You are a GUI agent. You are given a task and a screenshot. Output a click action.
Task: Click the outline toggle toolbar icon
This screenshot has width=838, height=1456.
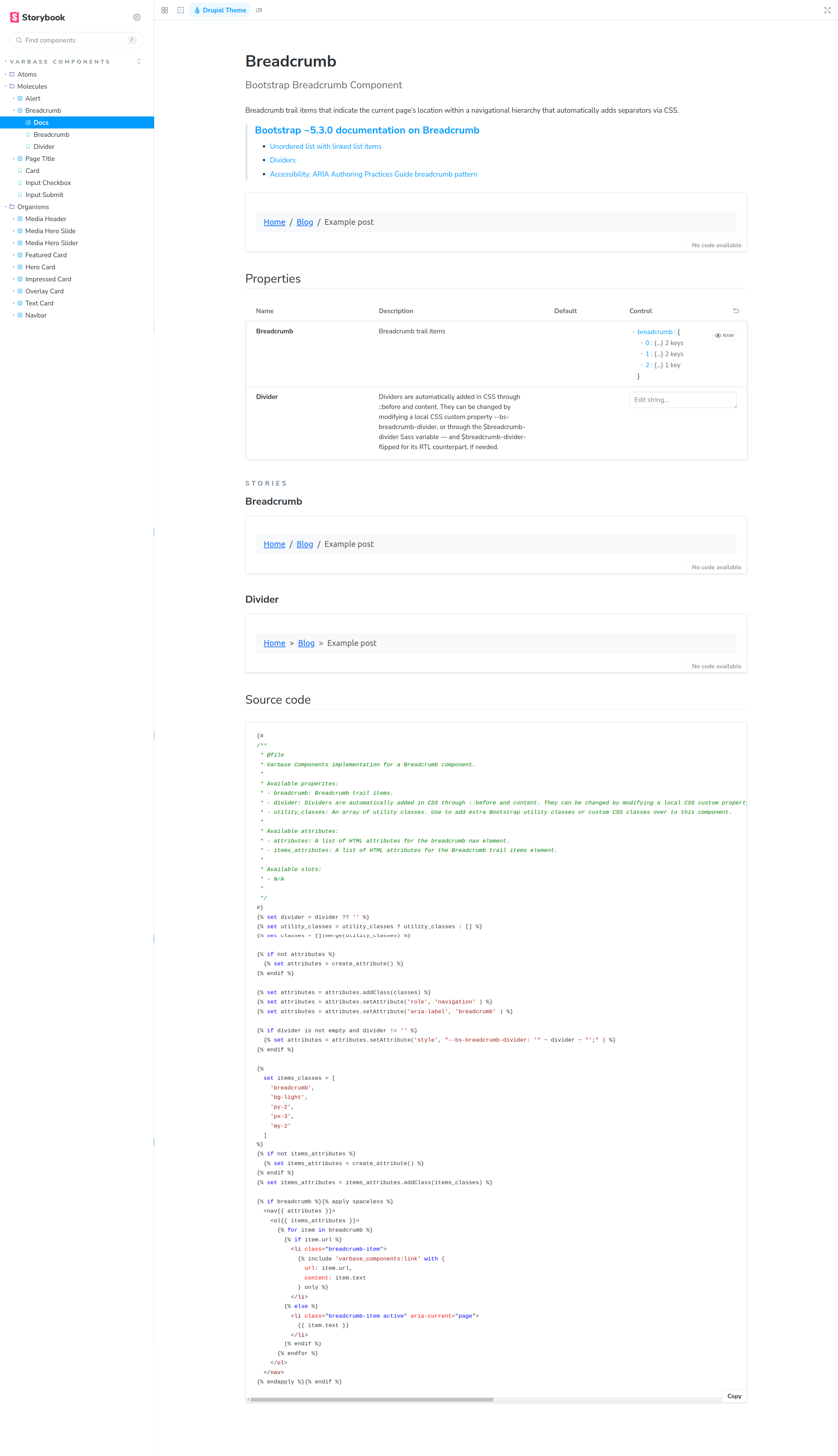pos(181,10)
